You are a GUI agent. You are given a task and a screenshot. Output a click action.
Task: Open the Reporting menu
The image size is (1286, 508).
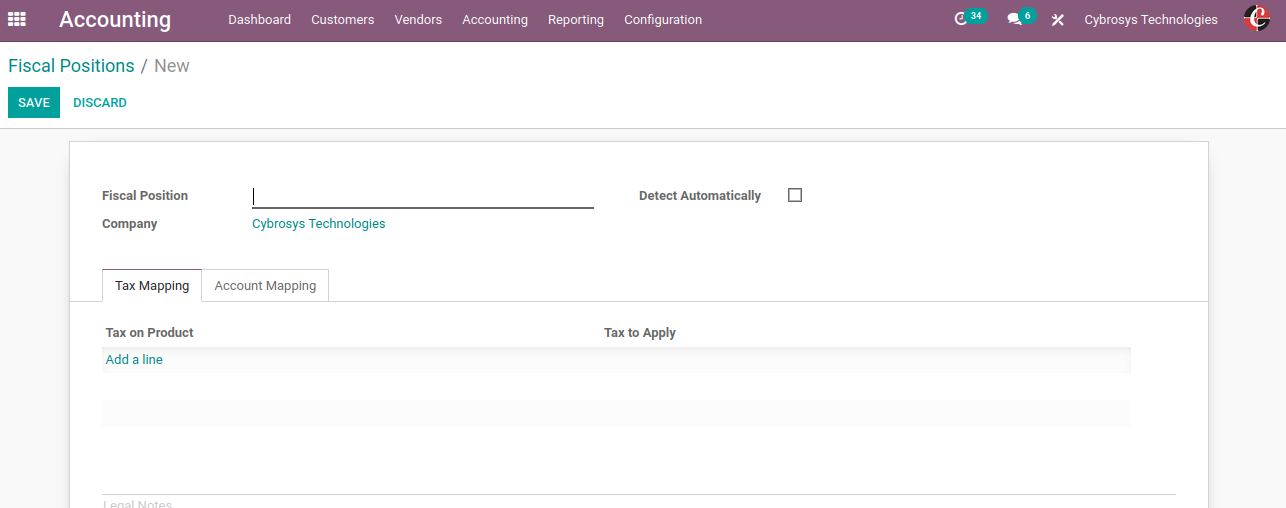576,20
